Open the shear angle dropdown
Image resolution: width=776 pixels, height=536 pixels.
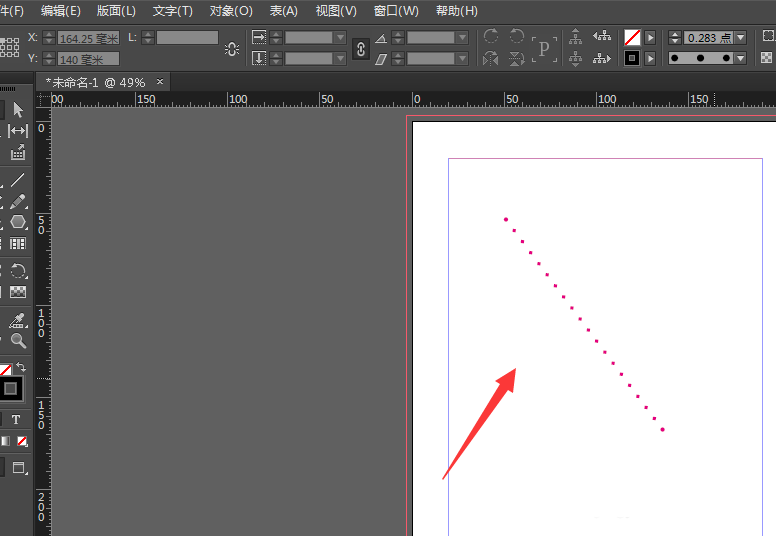click(x=462, y=58)
